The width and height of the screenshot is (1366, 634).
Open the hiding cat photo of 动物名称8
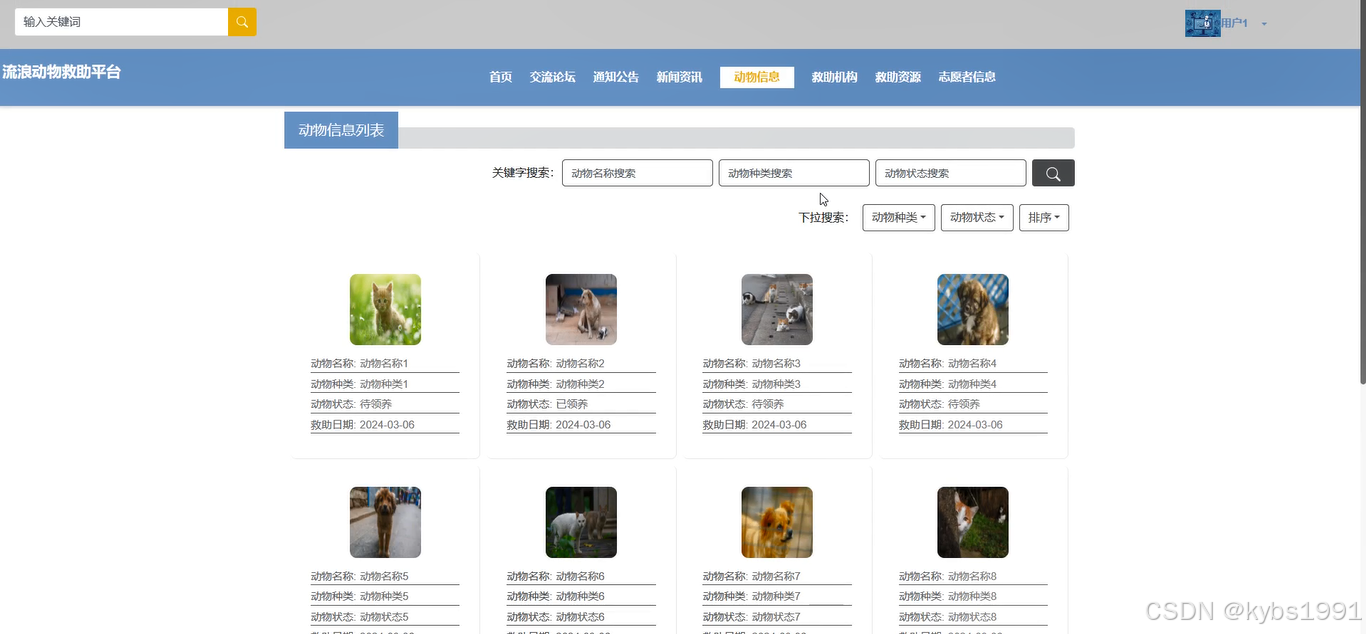pyautogui.click(x=973, y=522)
